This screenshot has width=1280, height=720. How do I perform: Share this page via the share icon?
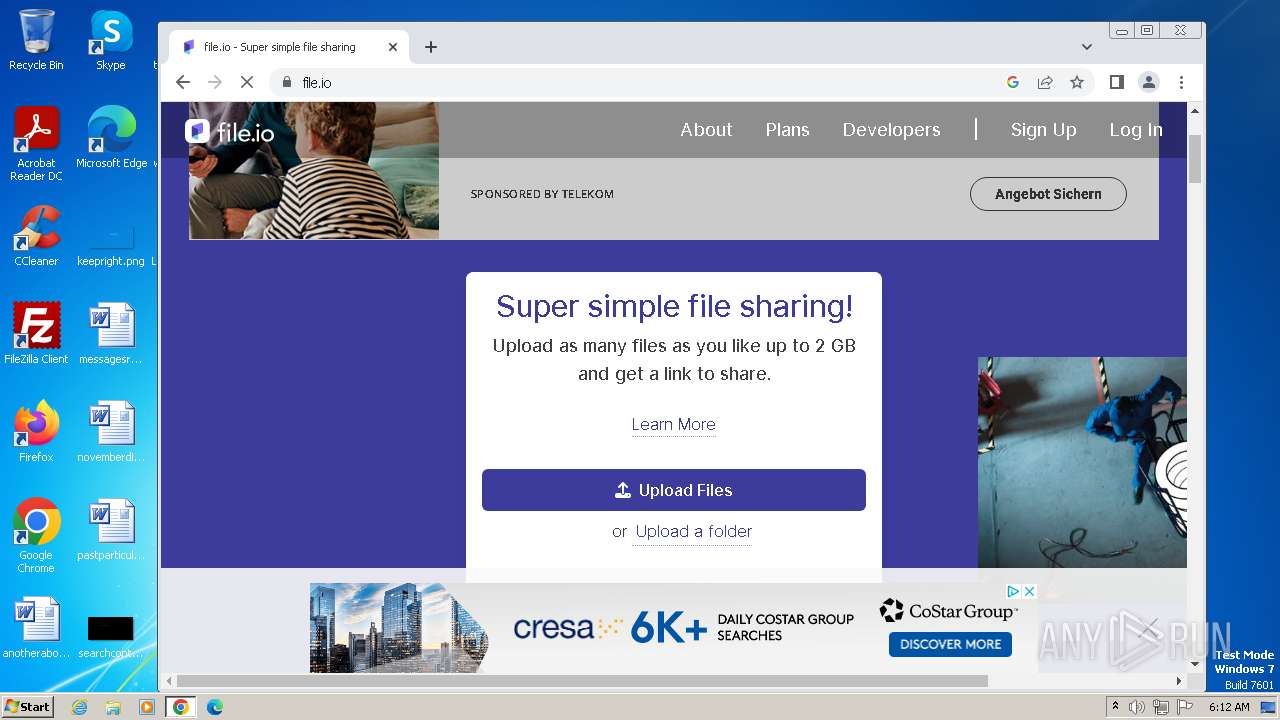1045,82
